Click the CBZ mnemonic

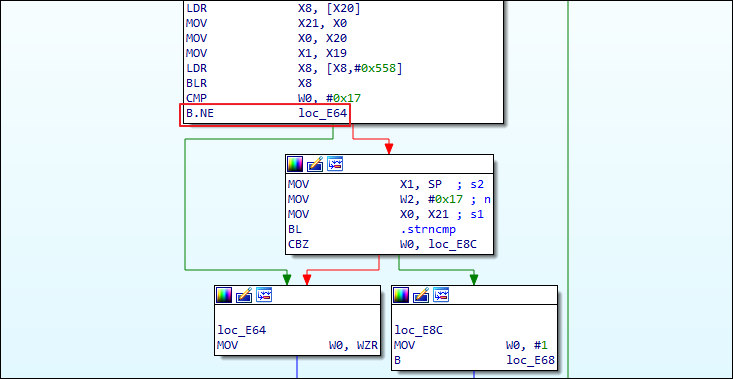point(298,244)
